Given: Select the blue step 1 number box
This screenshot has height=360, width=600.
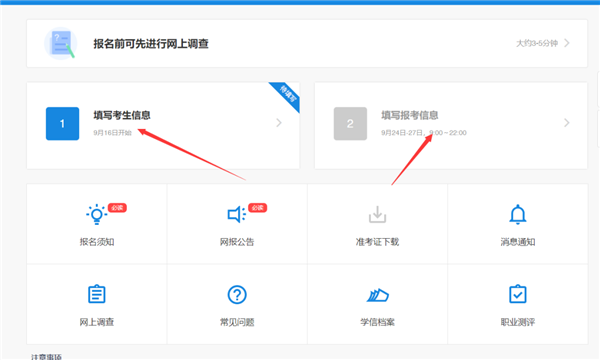Looking at the screenshot, I should (62, 124).
